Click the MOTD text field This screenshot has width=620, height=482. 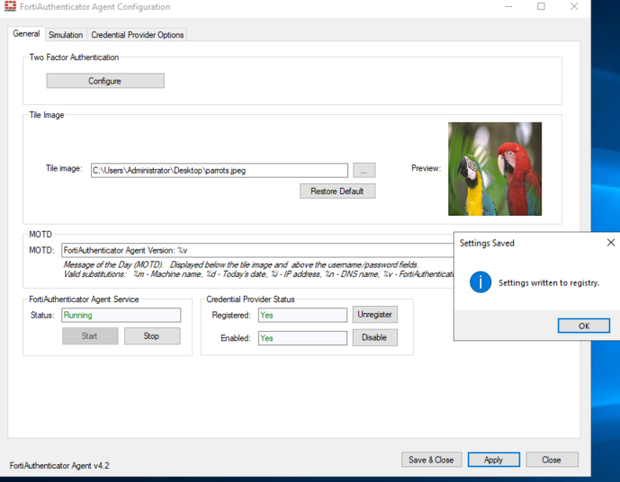[257, 250]
